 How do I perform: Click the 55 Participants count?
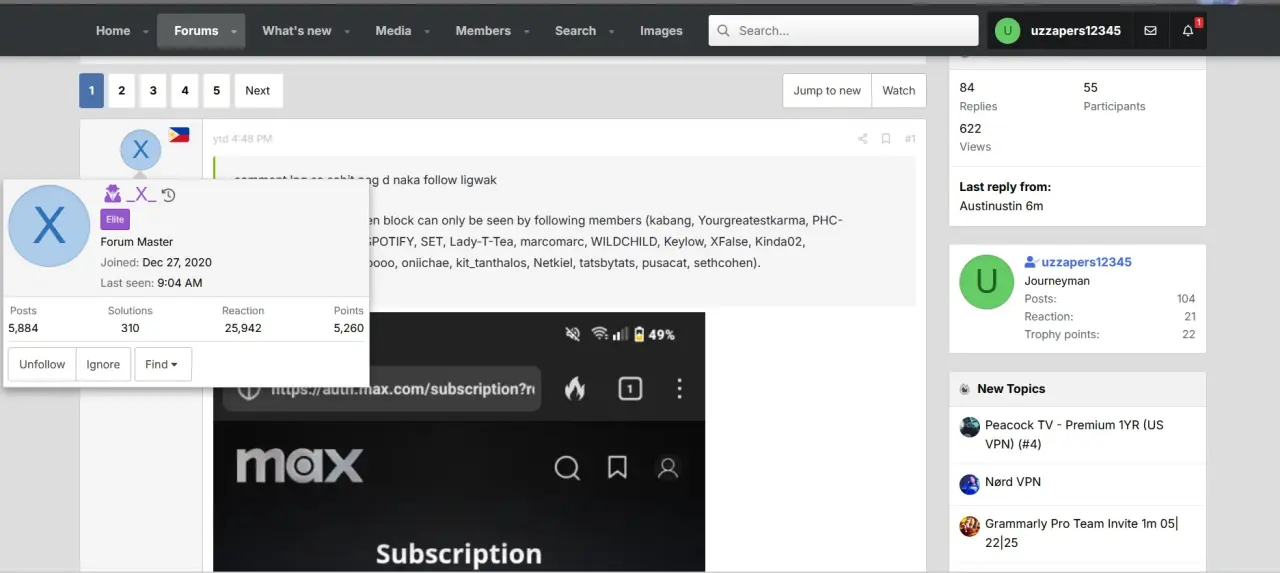1090,88
